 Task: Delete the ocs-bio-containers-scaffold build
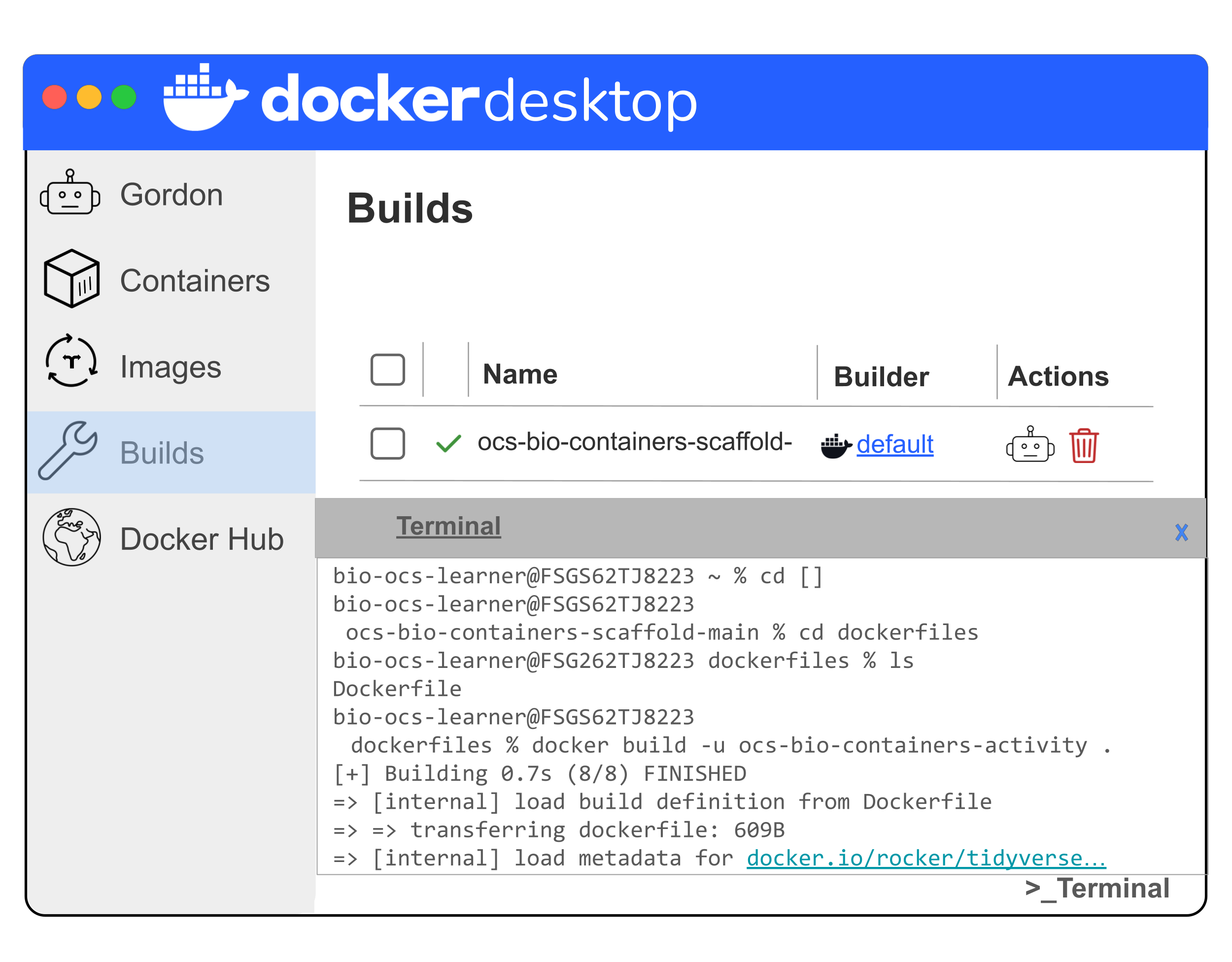coord(1084,445)
